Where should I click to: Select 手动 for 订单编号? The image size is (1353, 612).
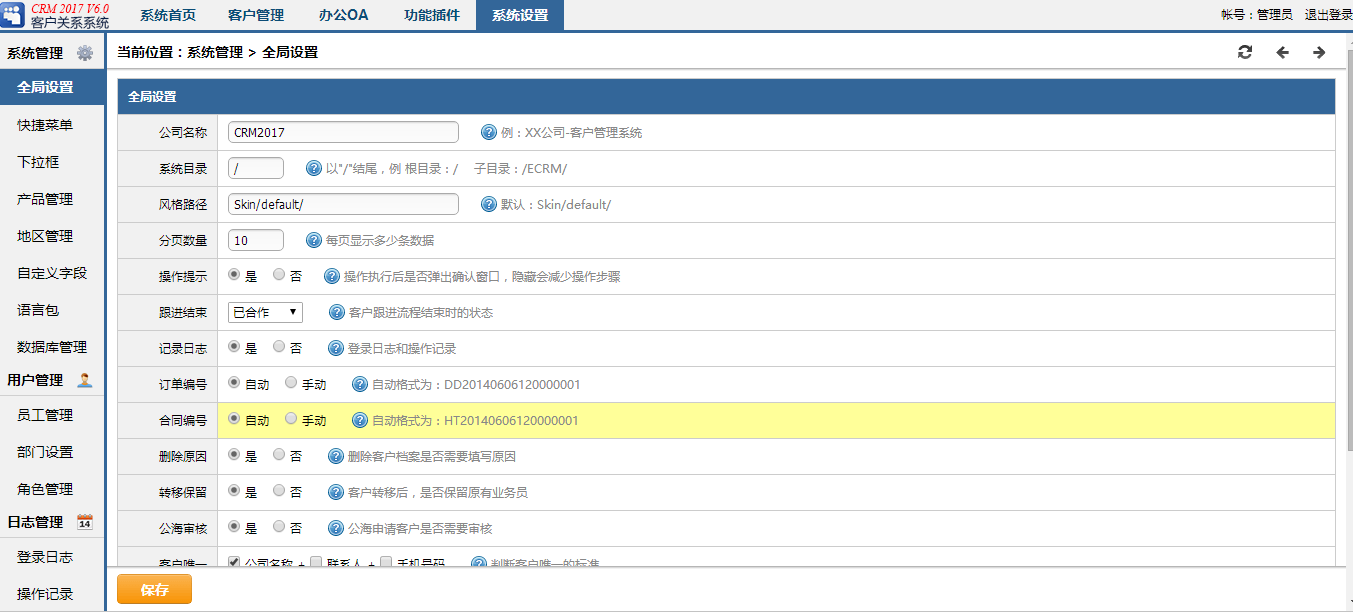click(x=291, y=382)
